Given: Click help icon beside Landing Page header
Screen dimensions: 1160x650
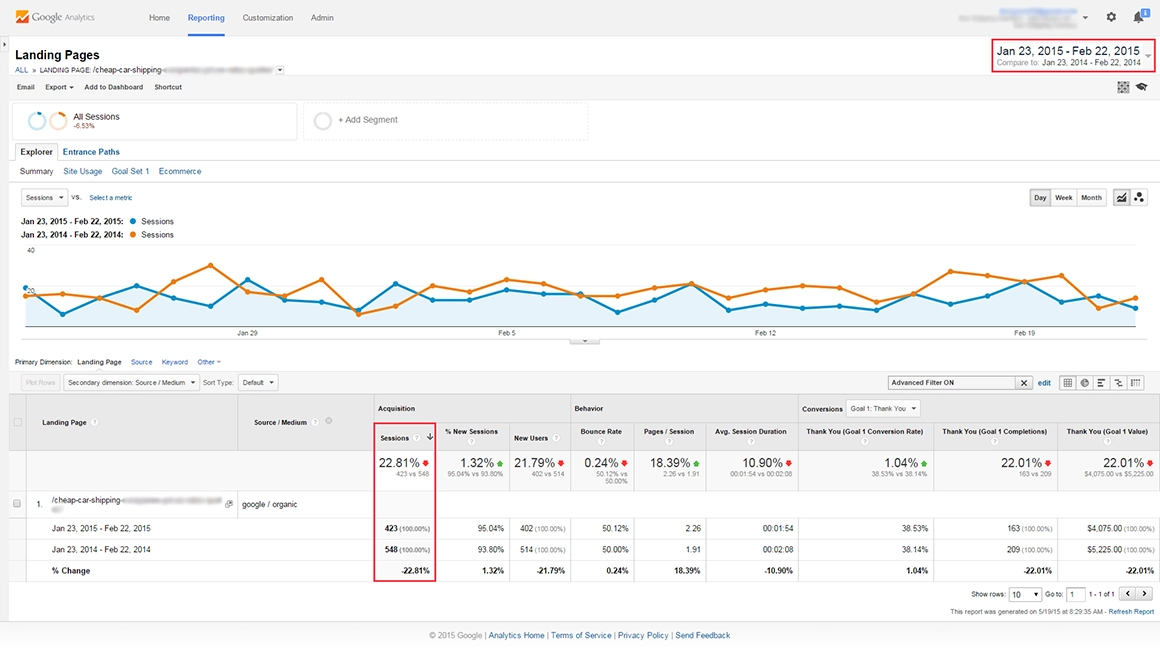Looking at the screenshot, I should [x=94, y=422].
